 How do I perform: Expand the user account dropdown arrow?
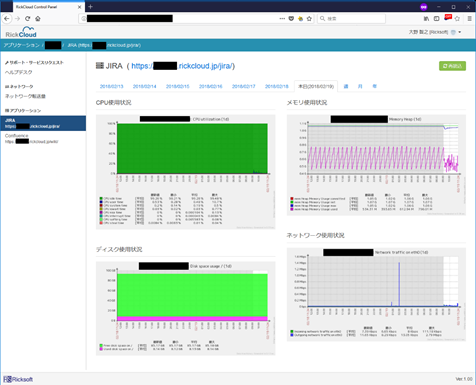[460, 32]
